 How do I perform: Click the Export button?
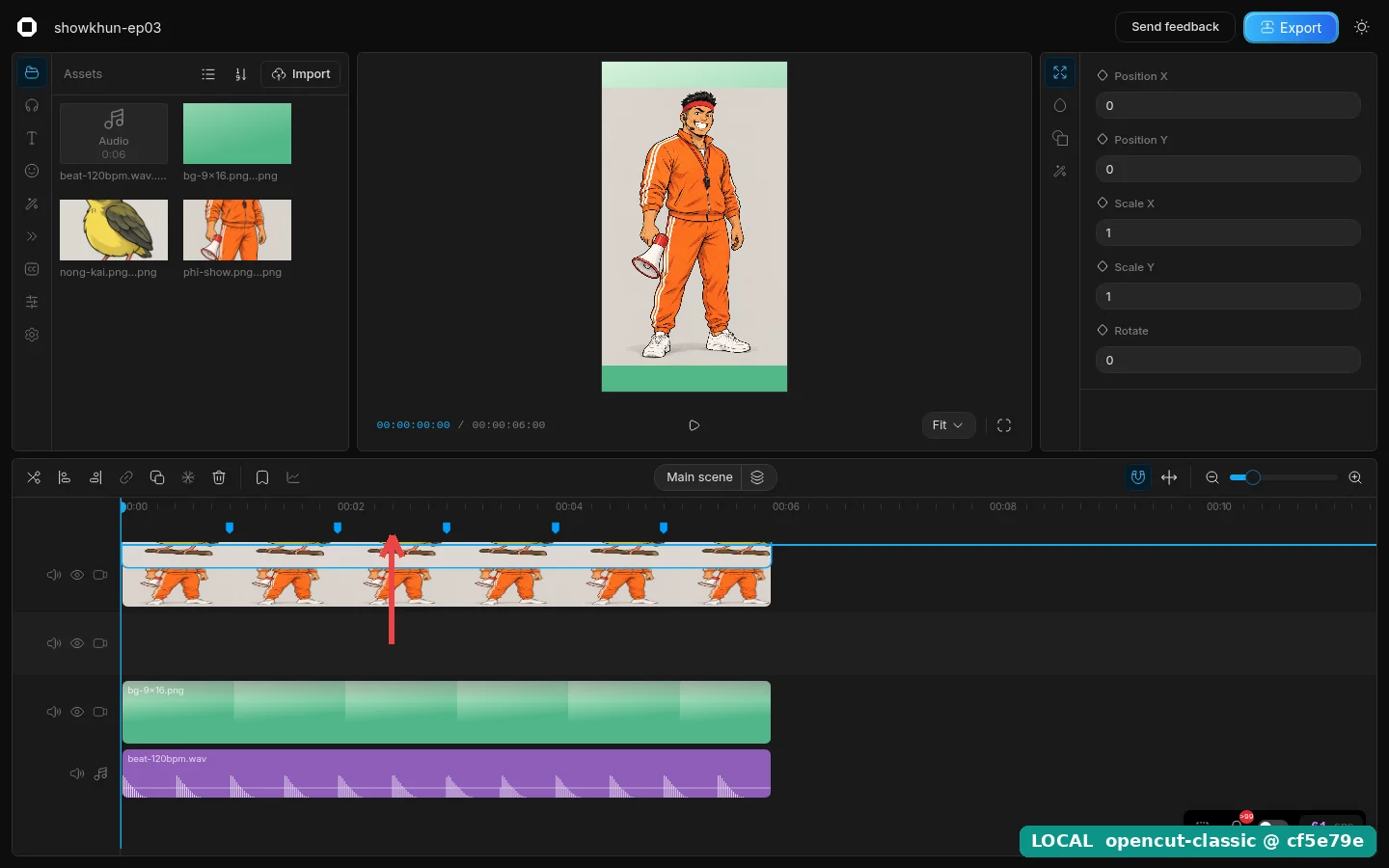pos(1291,27)
